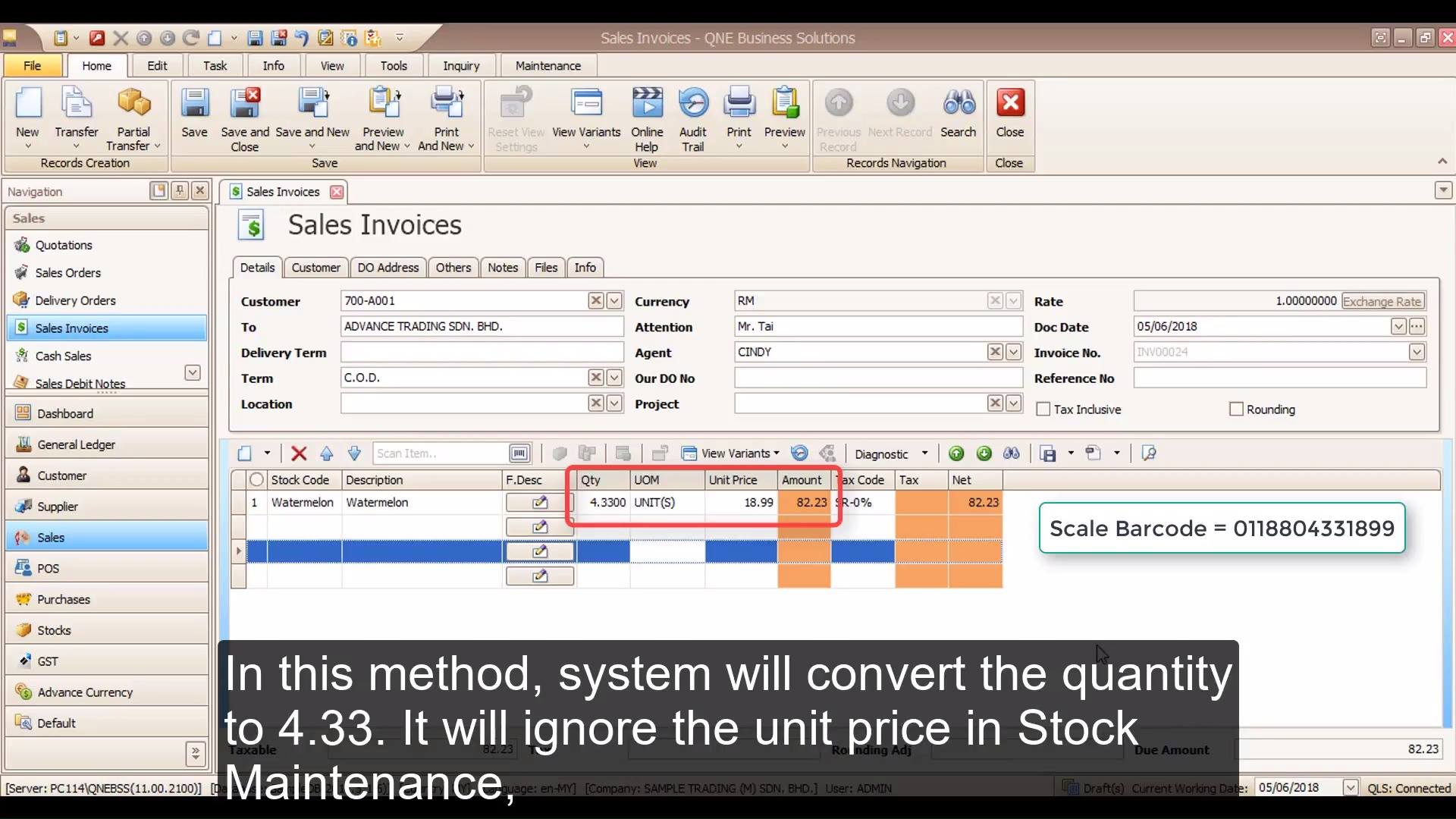This screenshot has width=1456, height=819.
Task: Save the invoice with Save icon
Action: click(x=194, y=103)
